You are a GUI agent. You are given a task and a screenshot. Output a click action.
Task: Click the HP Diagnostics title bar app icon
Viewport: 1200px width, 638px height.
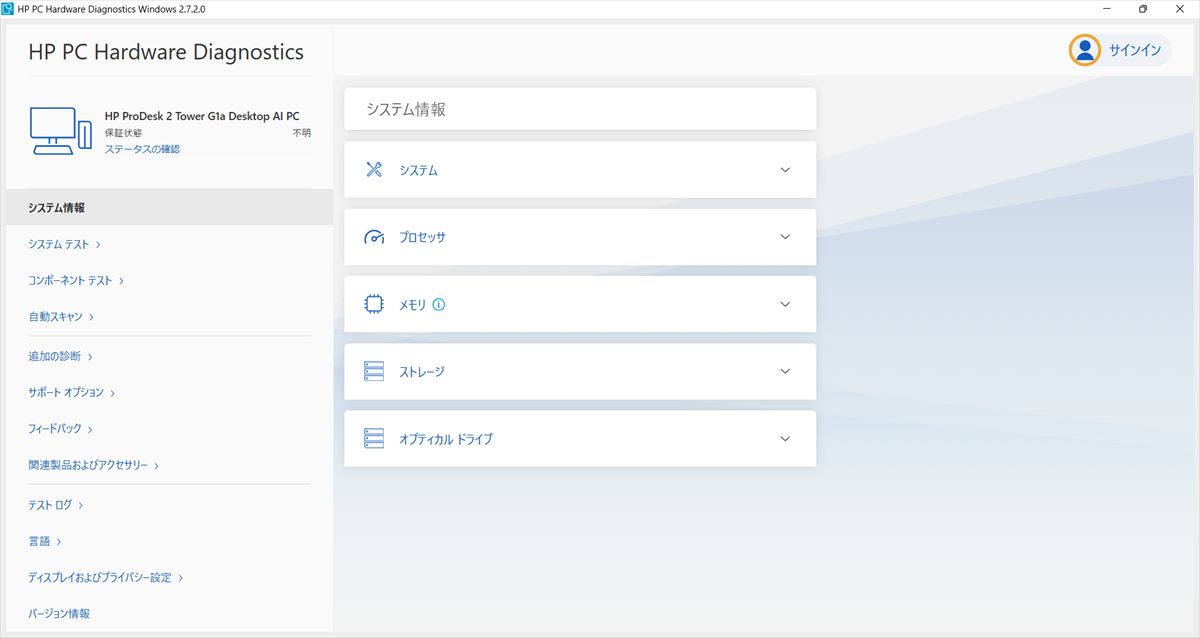pos(8,9)
